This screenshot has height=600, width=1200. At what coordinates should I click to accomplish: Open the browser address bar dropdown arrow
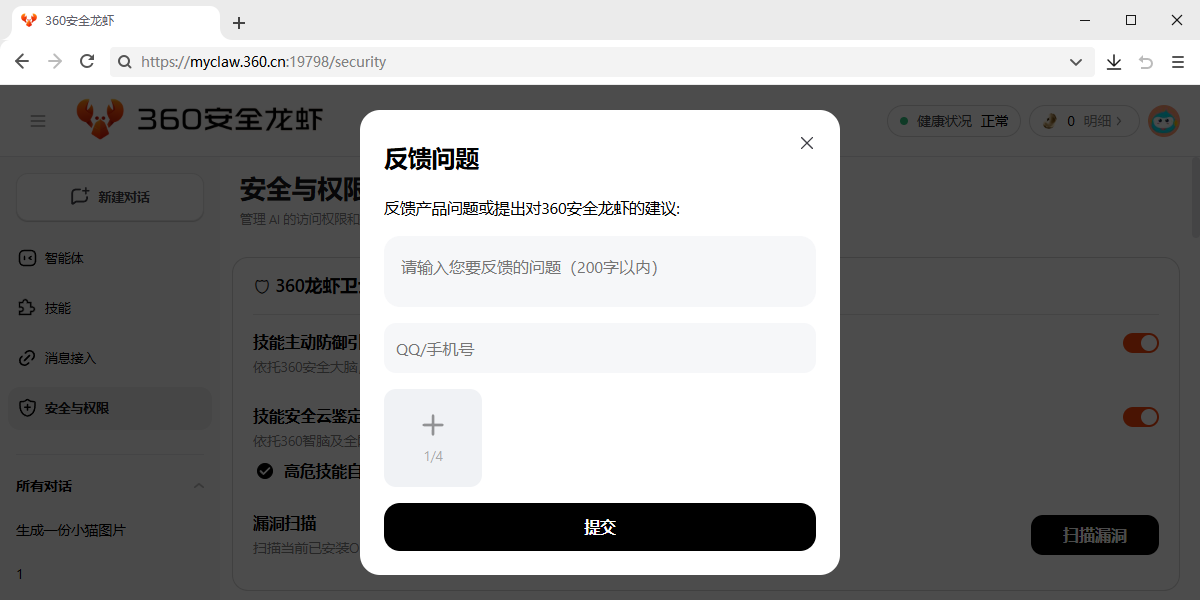click(1076, 62)
